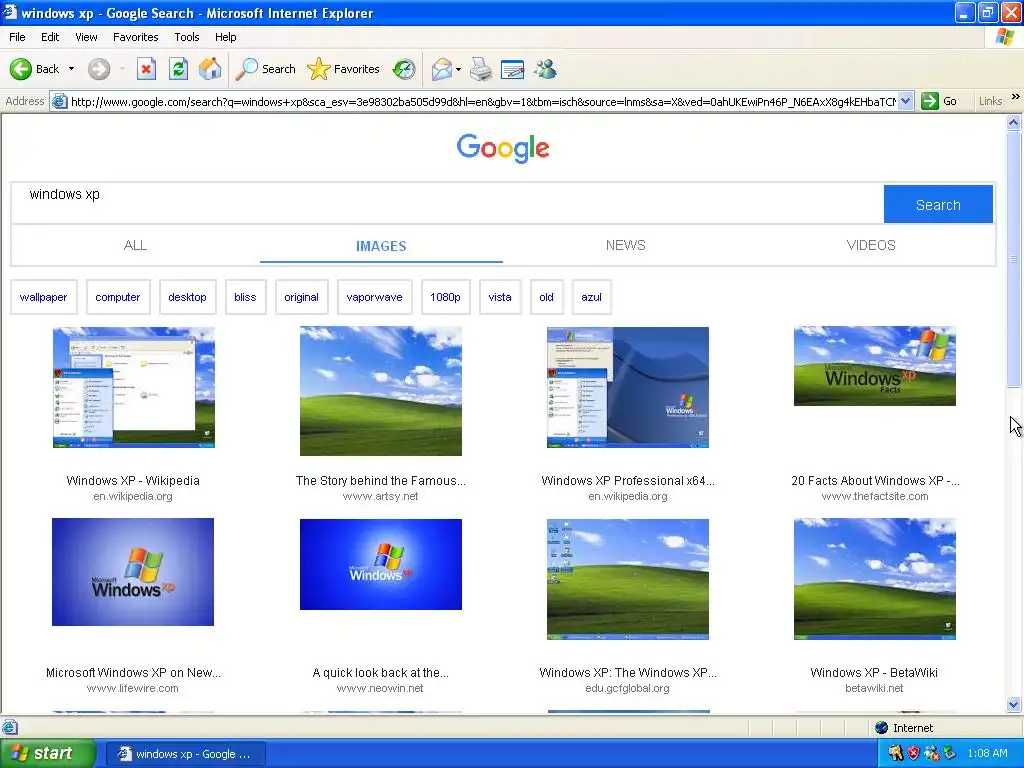1024x768 pixels.
Task: Go to Home page icon
Action: (x=210, y=69)
